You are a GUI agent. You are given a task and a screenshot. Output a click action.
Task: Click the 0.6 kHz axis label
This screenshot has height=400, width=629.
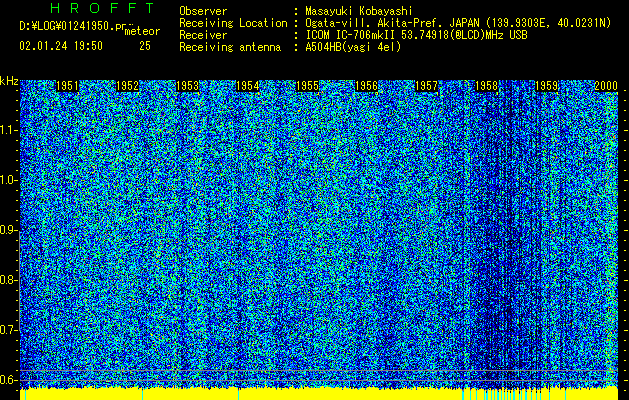(x=9, y=380)
